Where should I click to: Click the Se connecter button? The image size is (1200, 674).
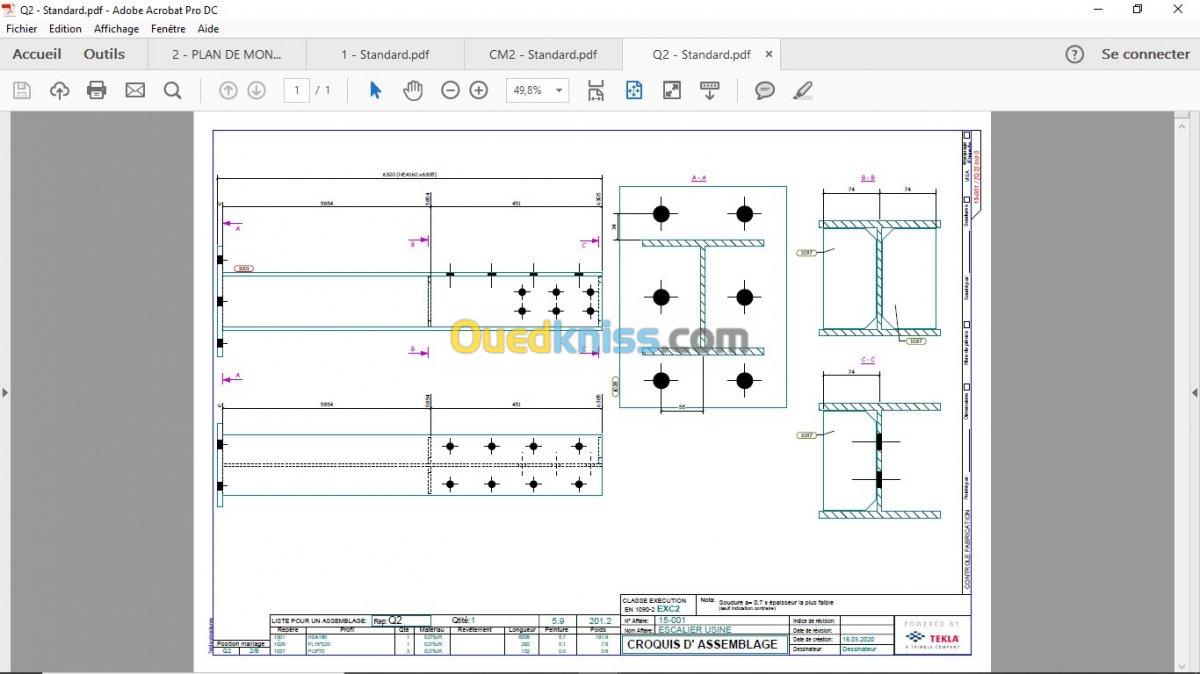[x=1146, y=55]
